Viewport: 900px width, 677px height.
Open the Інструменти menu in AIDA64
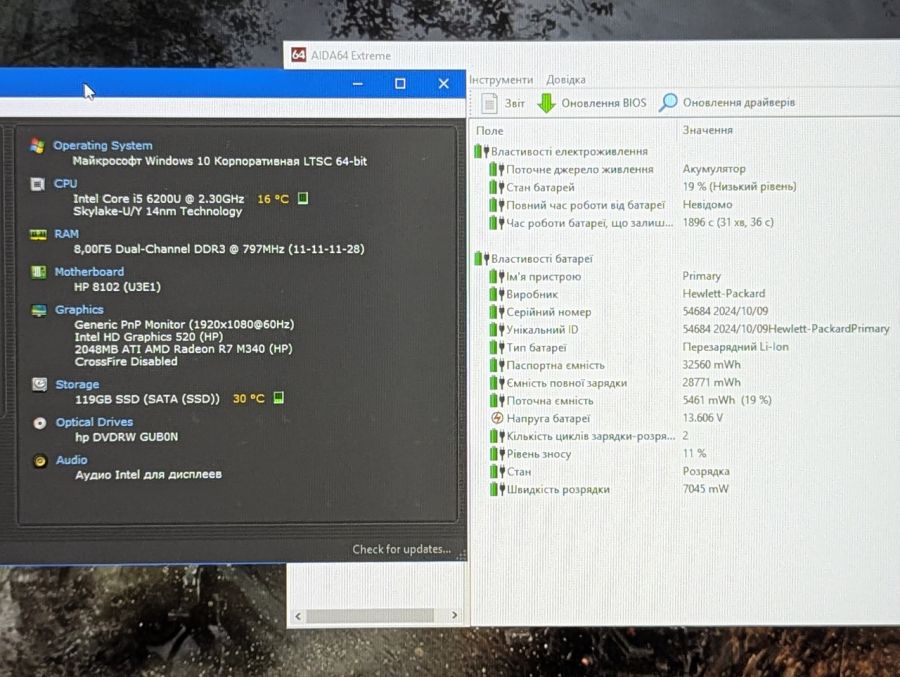coord(501,80)
